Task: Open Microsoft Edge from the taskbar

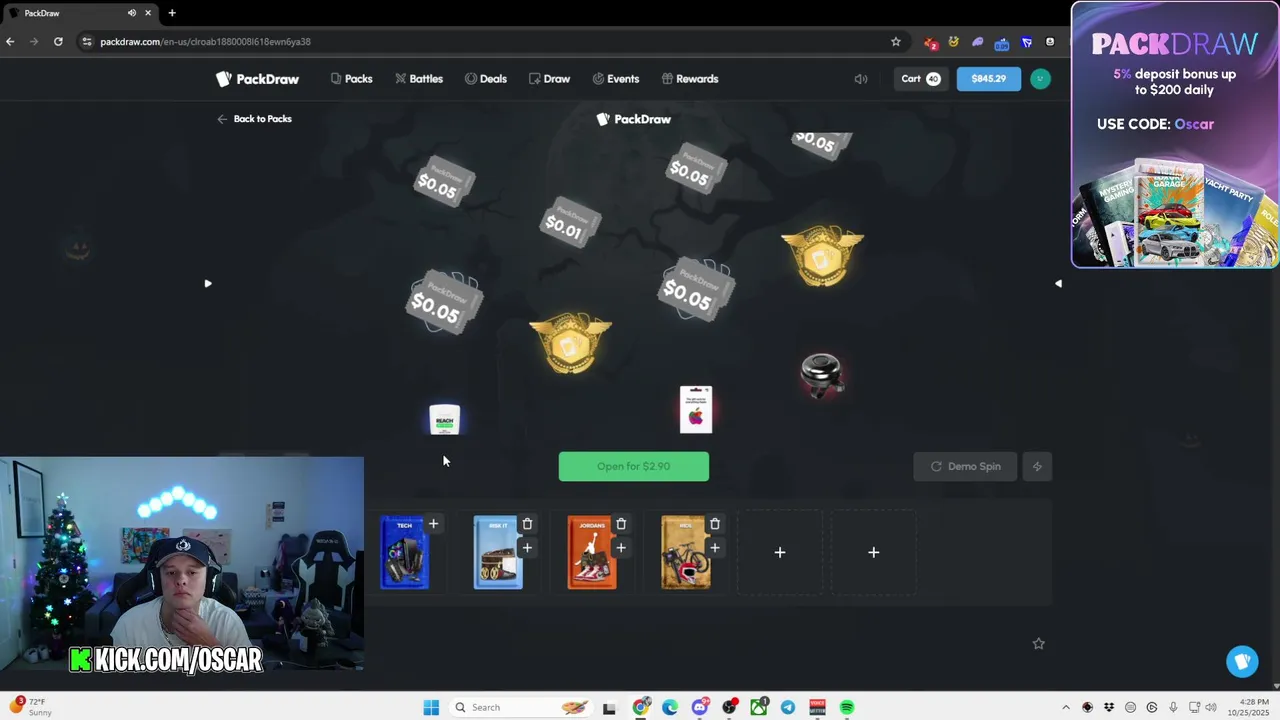Action: tap(670, 707)
